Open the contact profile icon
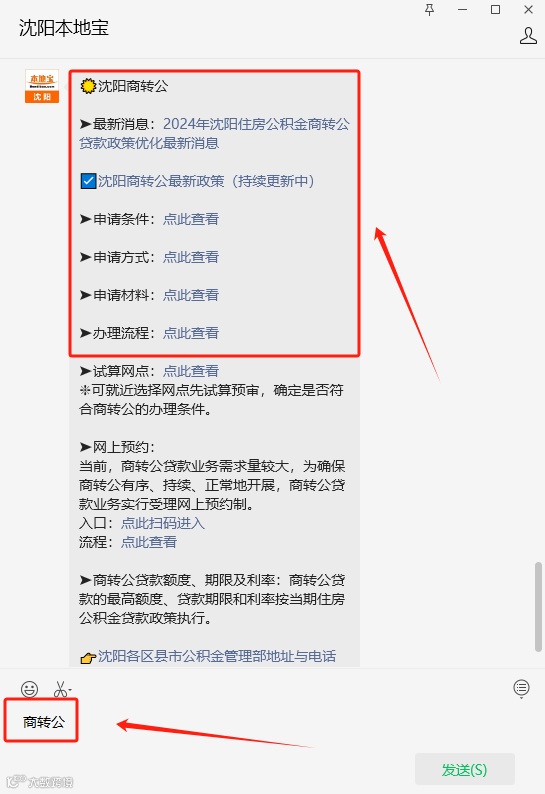The height and width of the screenshot is (794, 545). (x=528, y=36)
